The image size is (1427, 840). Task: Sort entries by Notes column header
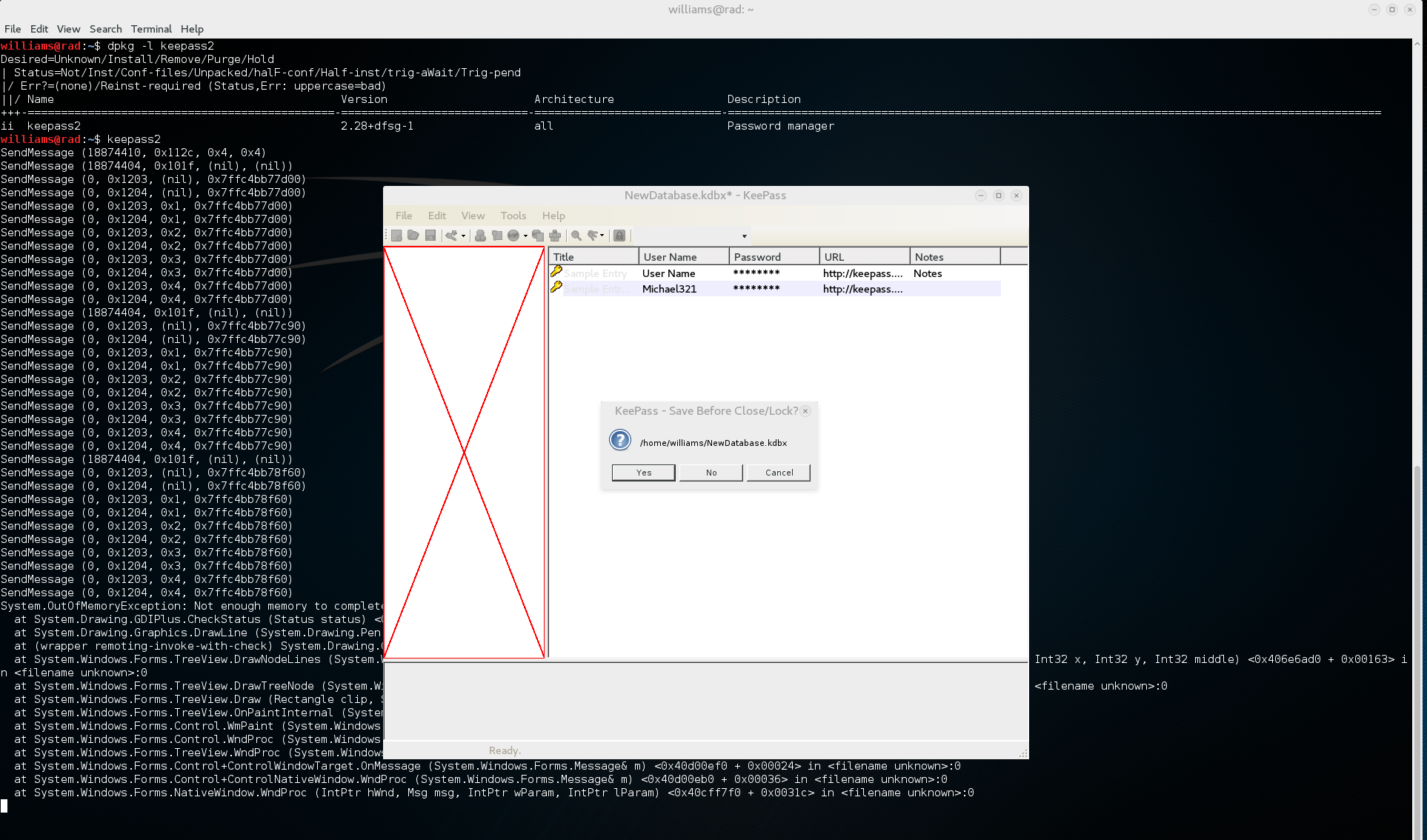[955, 257]
